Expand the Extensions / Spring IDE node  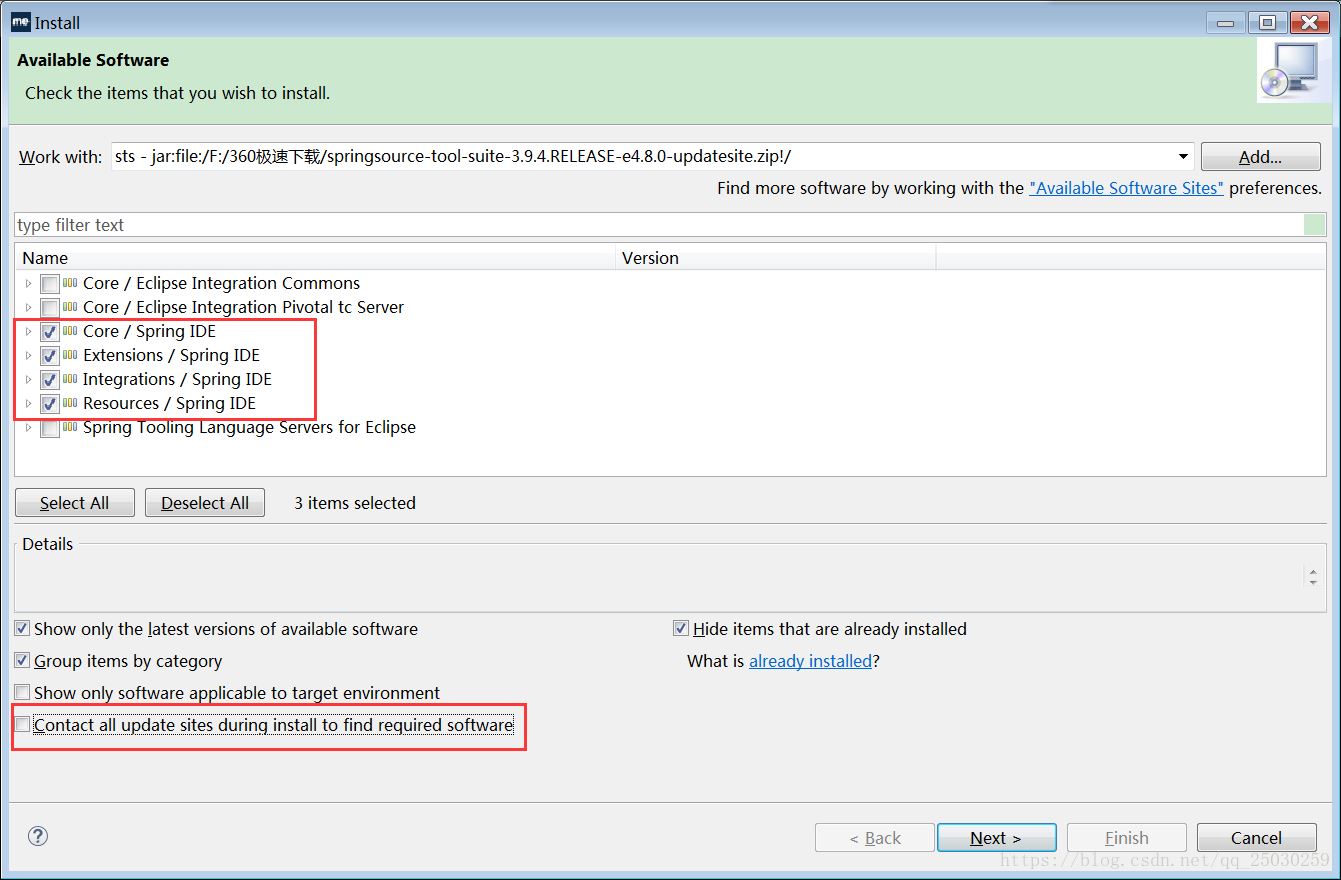click(x=28, y=356)
